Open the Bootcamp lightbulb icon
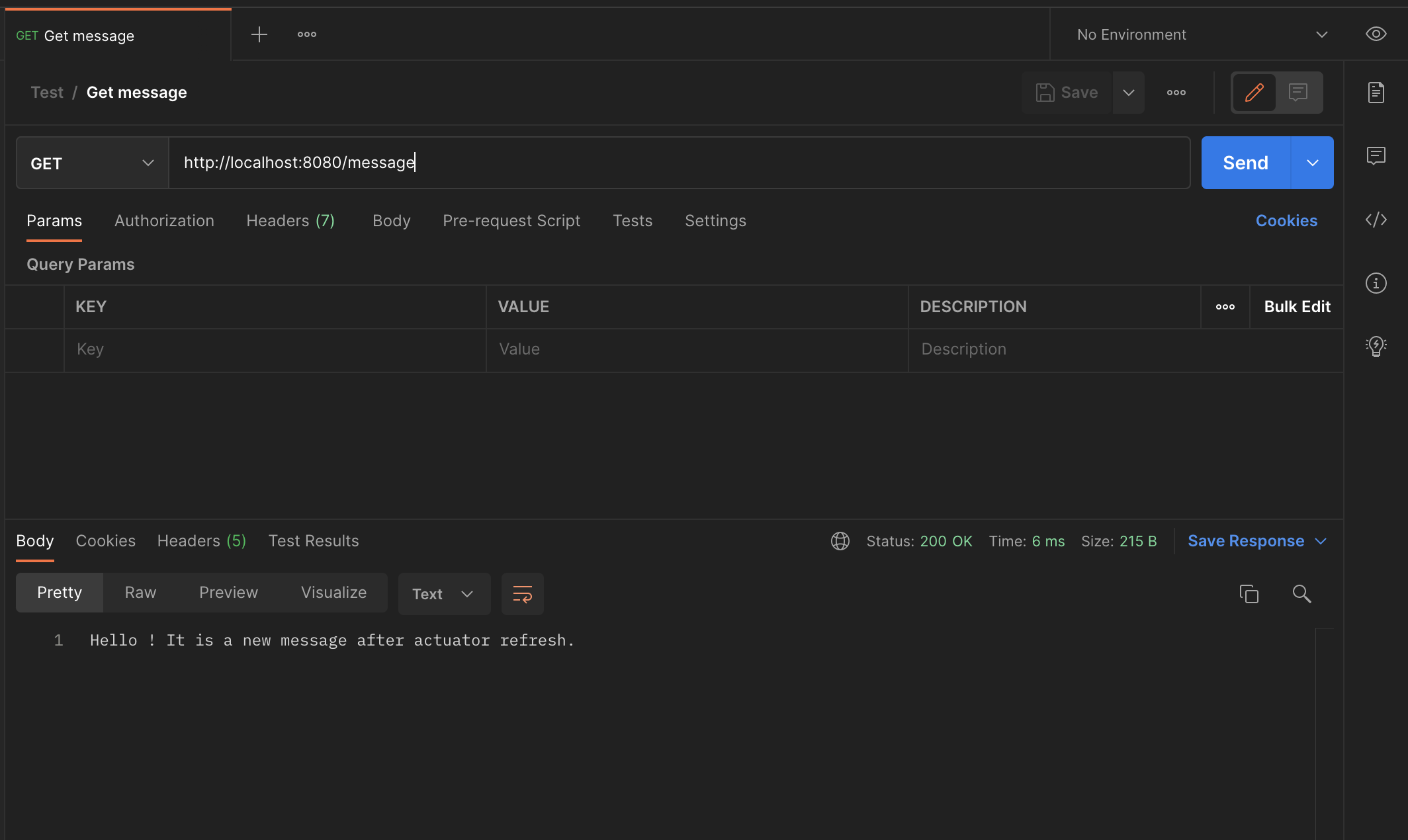 (1376, 345)
